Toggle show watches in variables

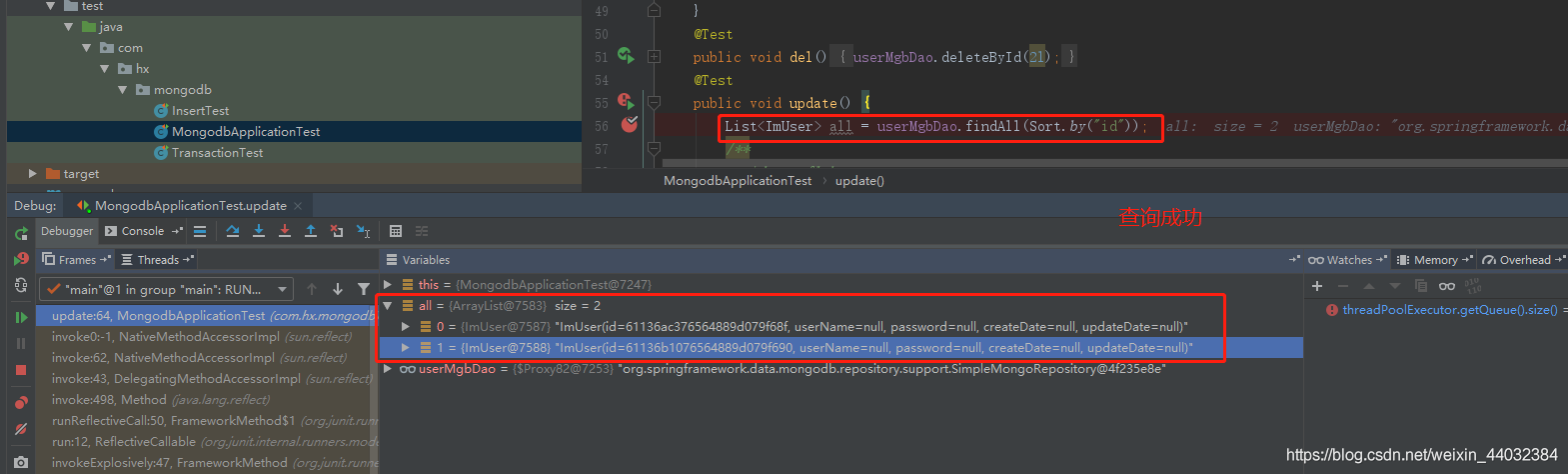click(1447, 286)
